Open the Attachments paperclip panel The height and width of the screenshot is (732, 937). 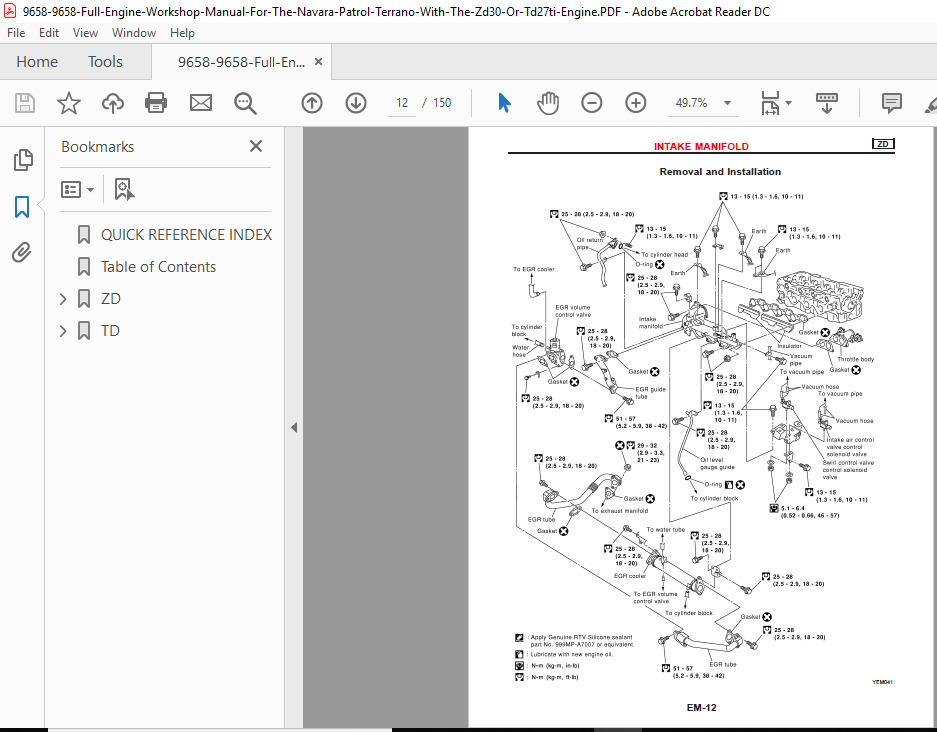[x=22, y=253]
